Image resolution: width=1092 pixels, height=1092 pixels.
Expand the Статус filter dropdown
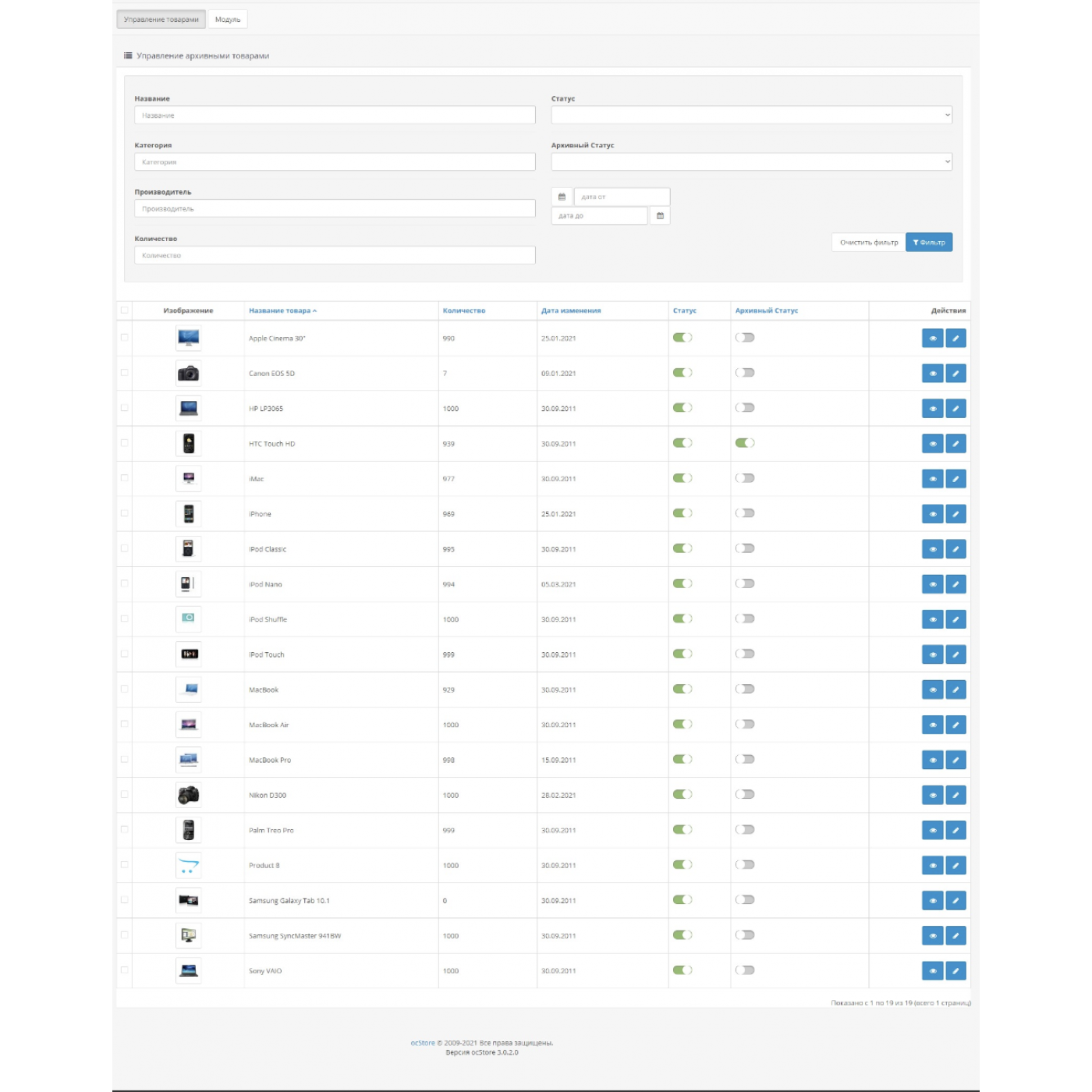(751, 115)
